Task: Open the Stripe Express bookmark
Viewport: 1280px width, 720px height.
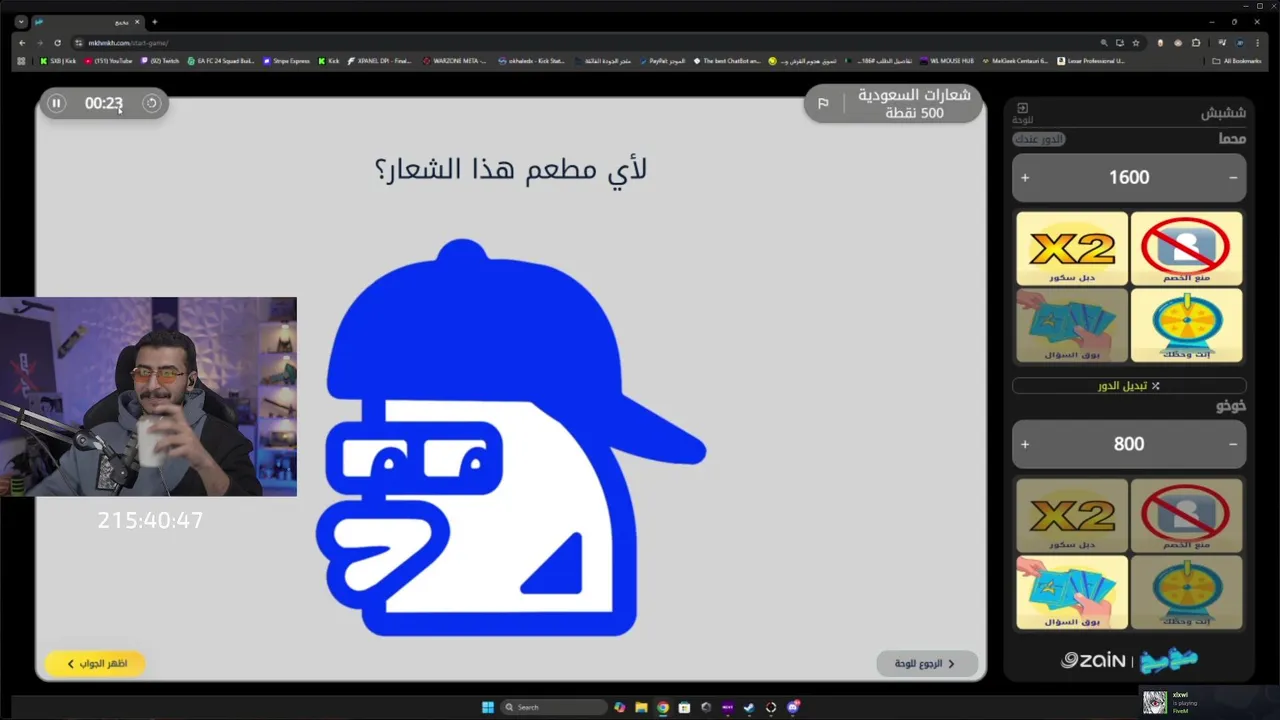Action: point(287,61)
